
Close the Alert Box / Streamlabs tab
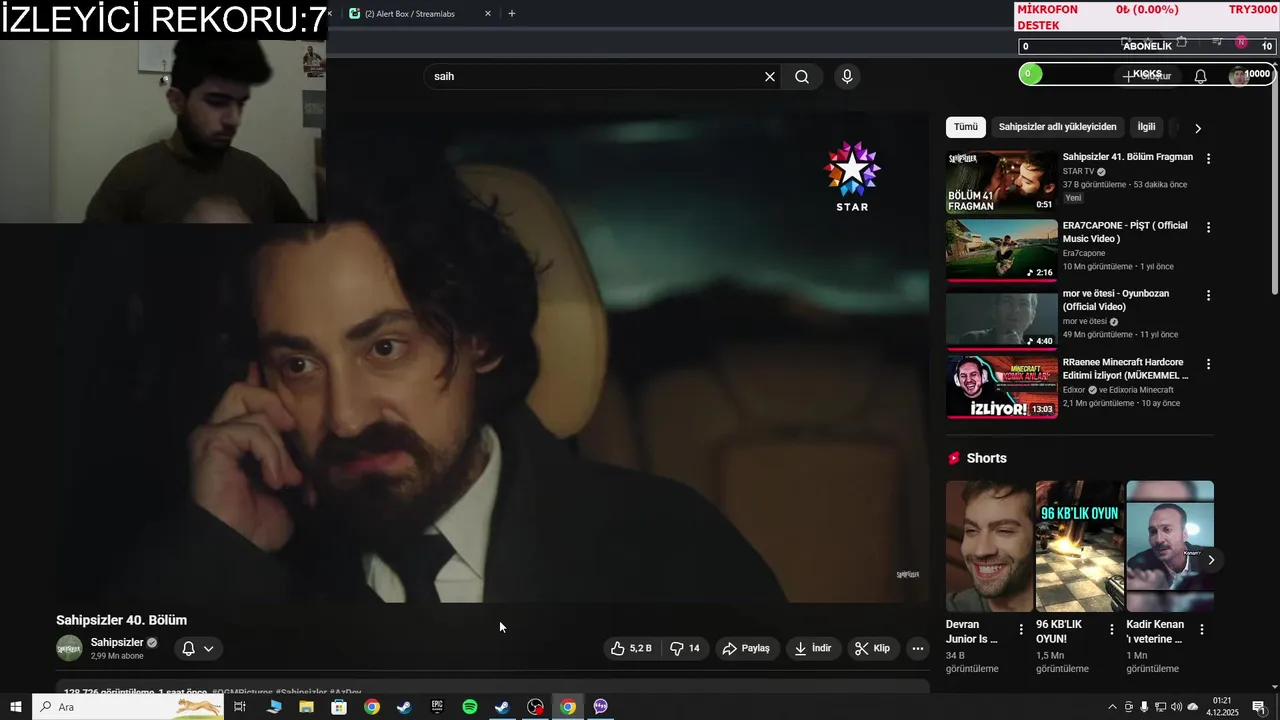[x=488, y=14]
